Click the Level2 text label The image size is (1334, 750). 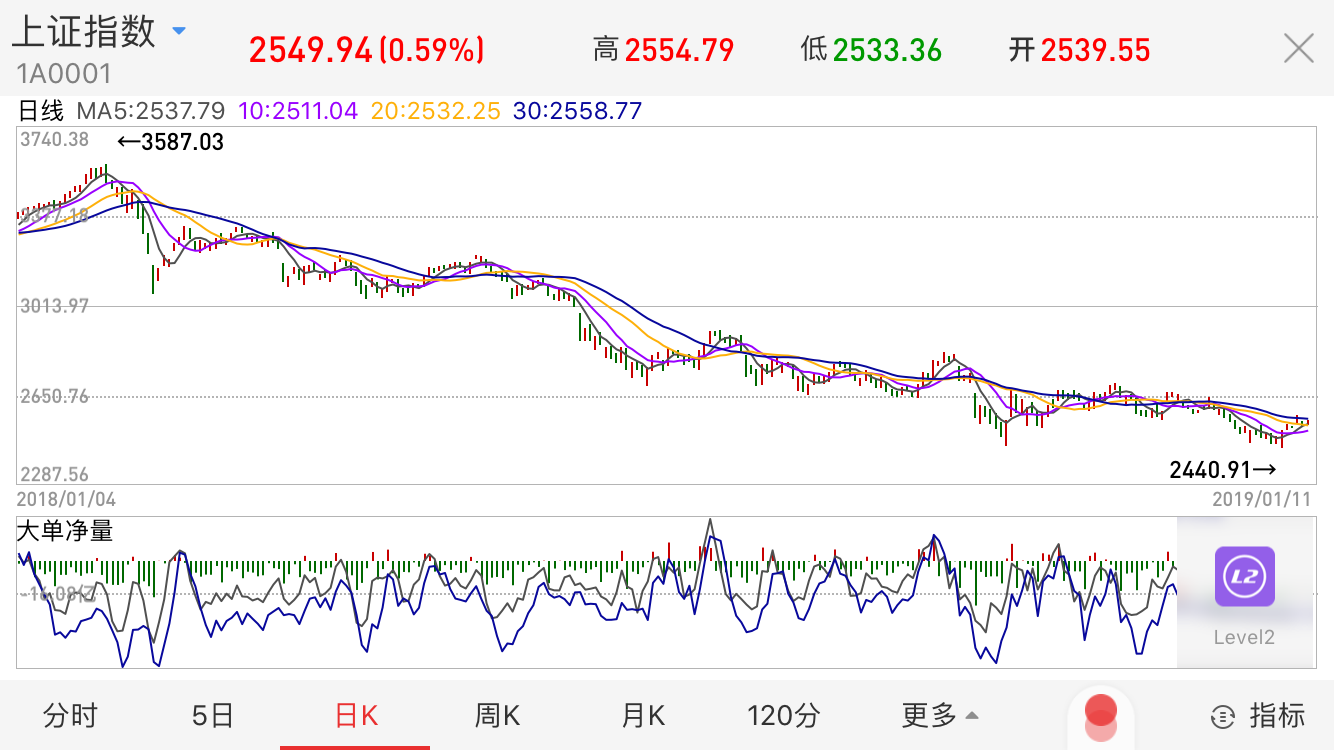coord(1244,637)
